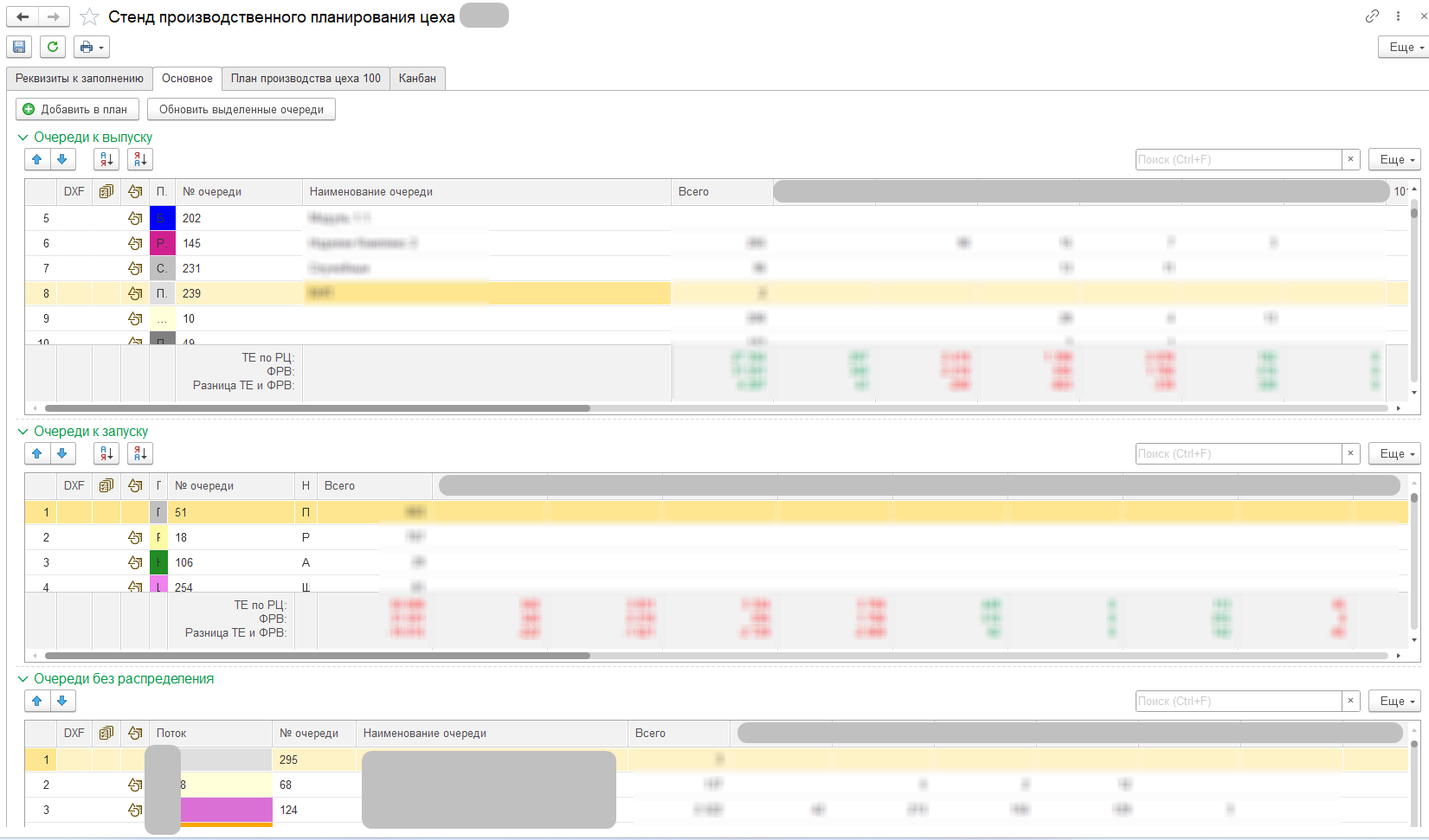Click the Добавить в план button

pos(77,109)
